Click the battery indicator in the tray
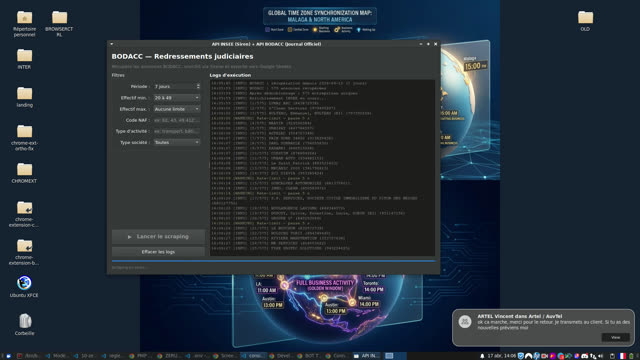 pyautogui.click(x=631, y=356)
